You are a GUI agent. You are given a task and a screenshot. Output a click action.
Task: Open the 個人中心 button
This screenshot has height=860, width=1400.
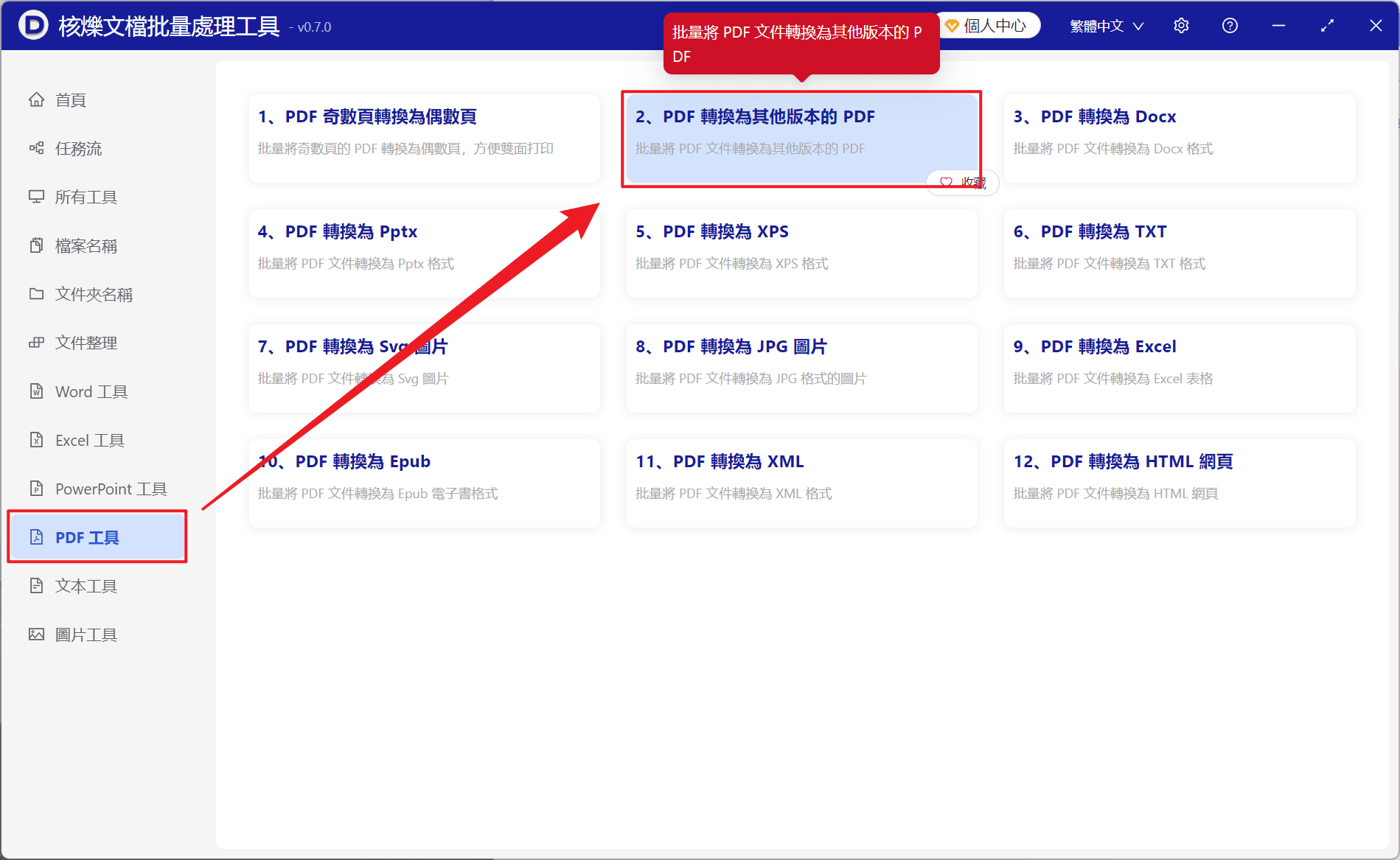pos(986,26)
